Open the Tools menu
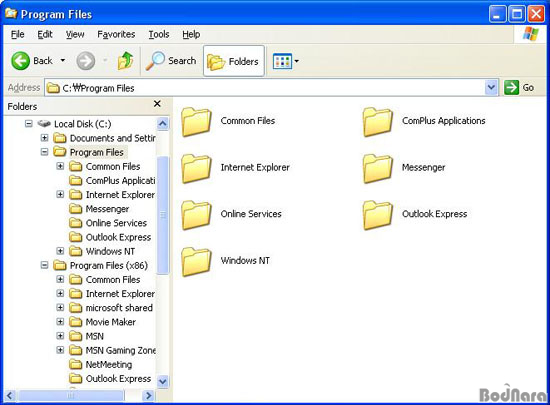550x405 pixels. [159, 34]
